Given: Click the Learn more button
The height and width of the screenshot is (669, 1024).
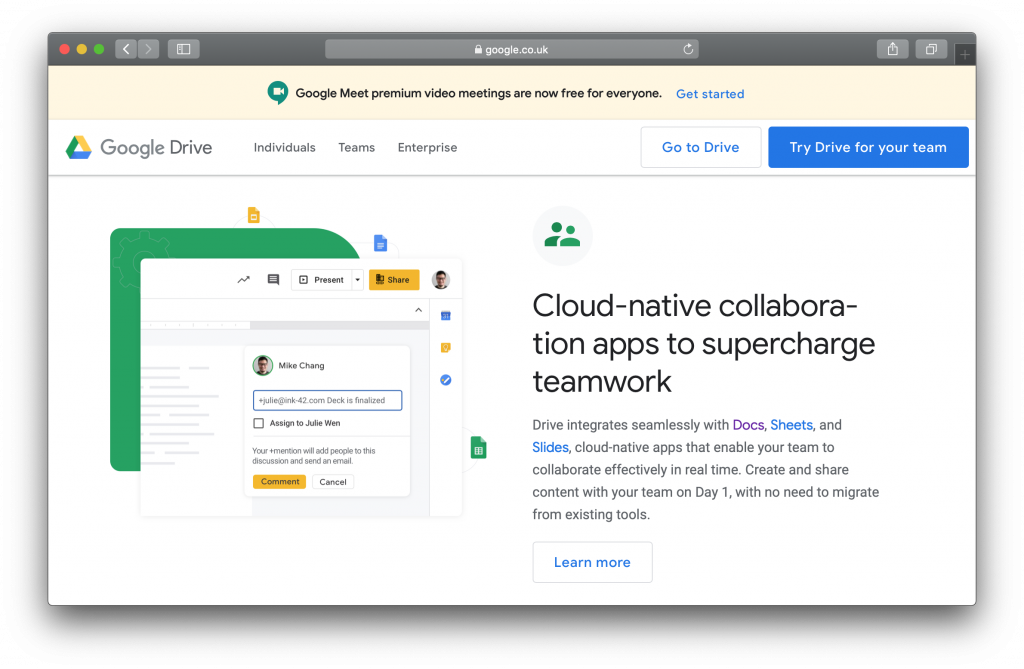Looking at the screenshot, I should coord(592,562).
